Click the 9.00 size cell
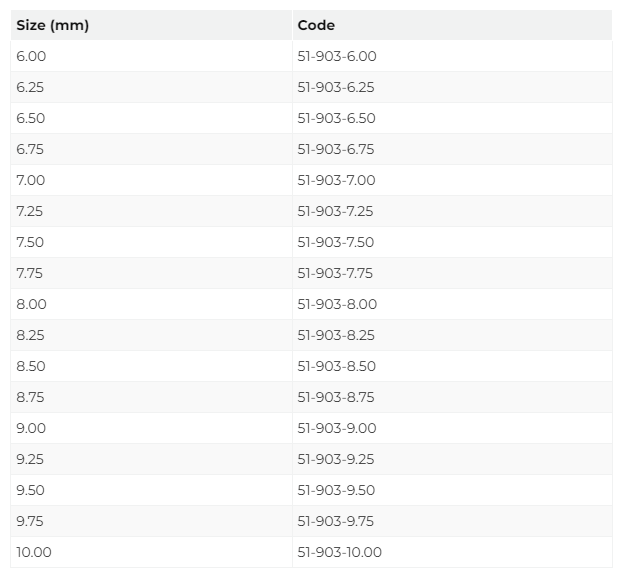Screen dimensions: 620x579 pos(151,428)
